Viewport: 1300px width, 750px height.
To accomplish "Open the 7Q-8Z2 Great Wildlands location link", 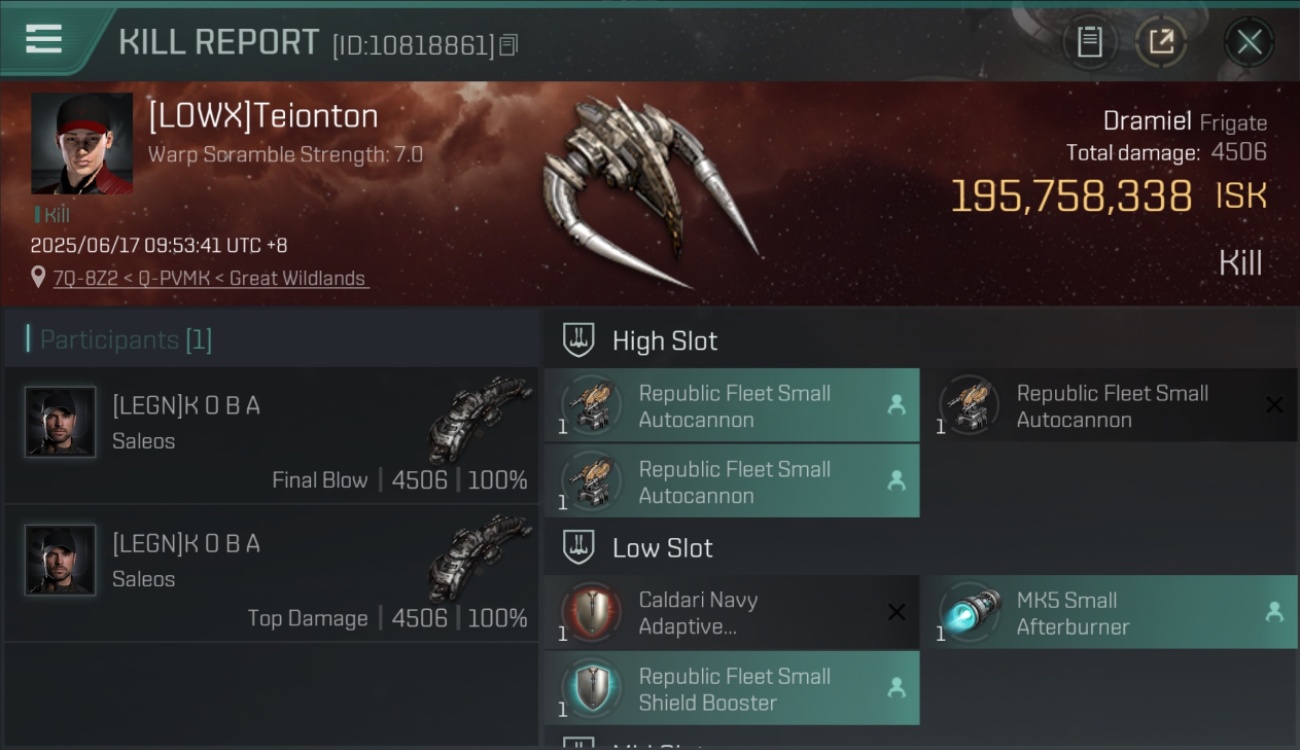I will coord(210,278).
